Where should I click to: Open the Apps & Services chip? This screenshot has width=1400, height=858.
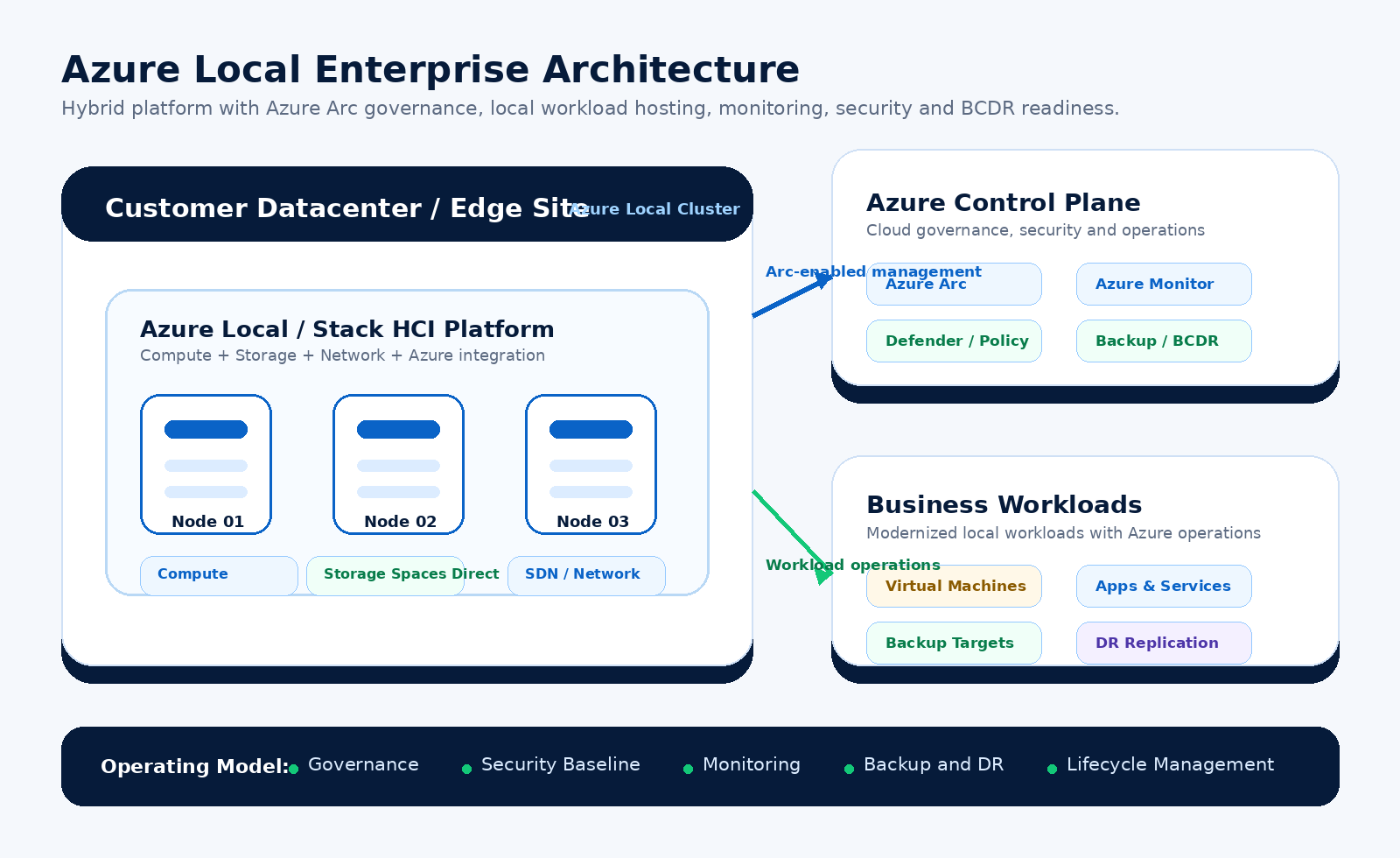point(1165,586)
